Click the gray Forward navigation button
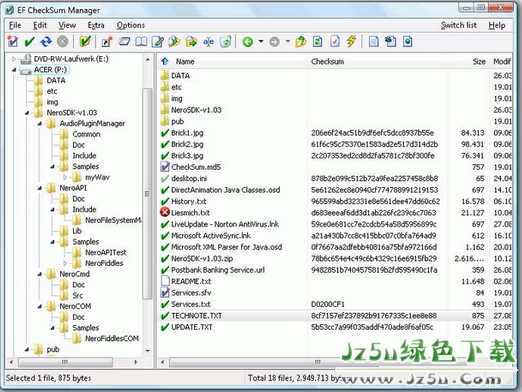Viewport: 522px width, 392px height. tap(274, 42)
